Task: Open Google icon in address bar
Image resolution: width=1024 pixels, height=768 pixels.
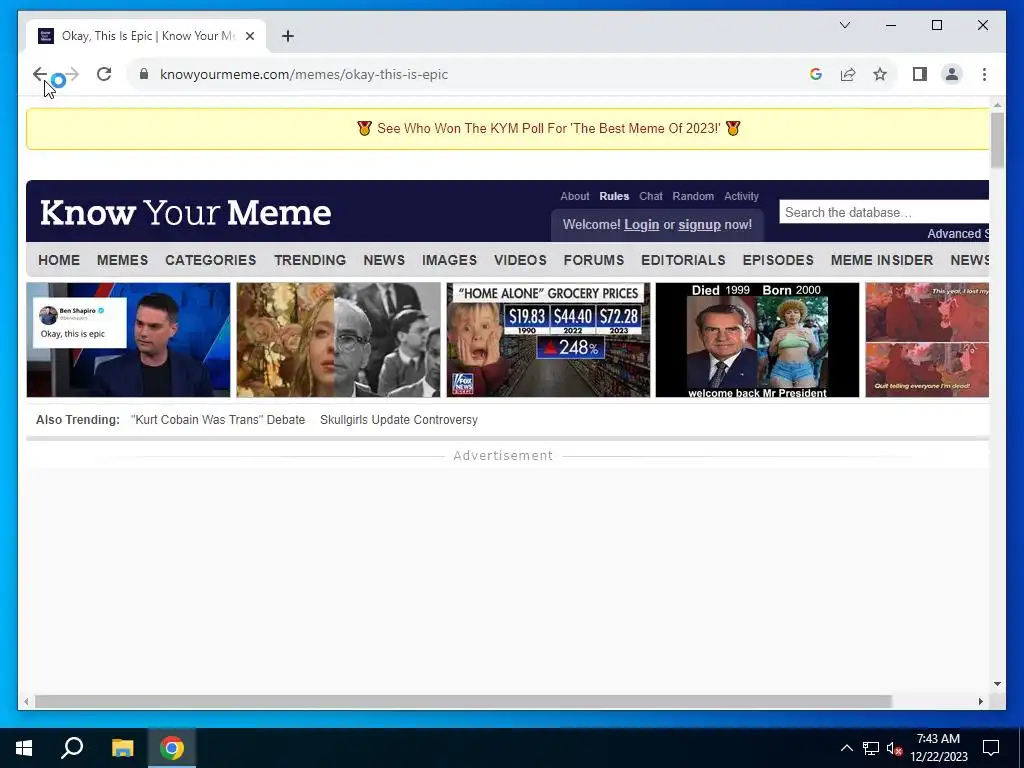Action: pyautogui.click(x=816, y=74)
